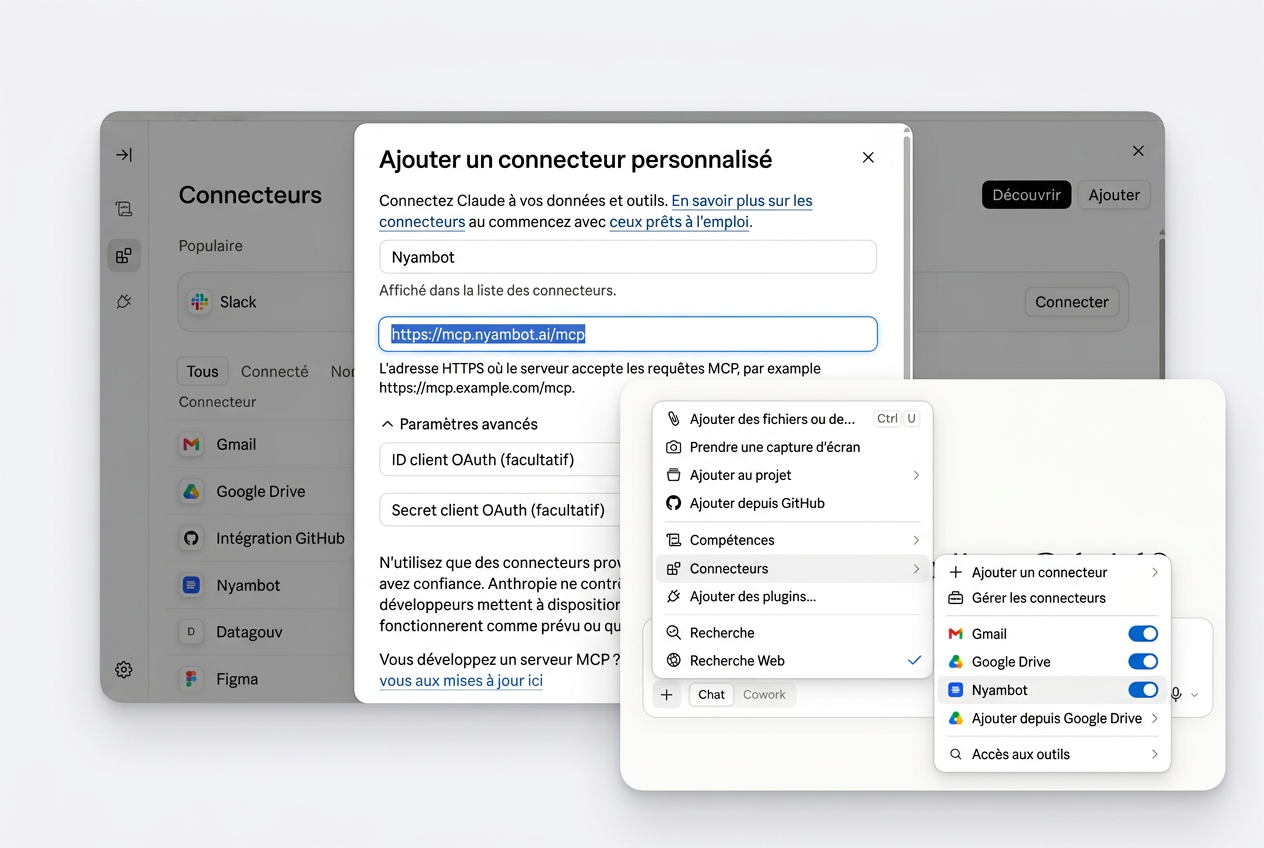Toggle the Google Drive connector switch
Screen dimensions: 1264x848
point(1143,662)
